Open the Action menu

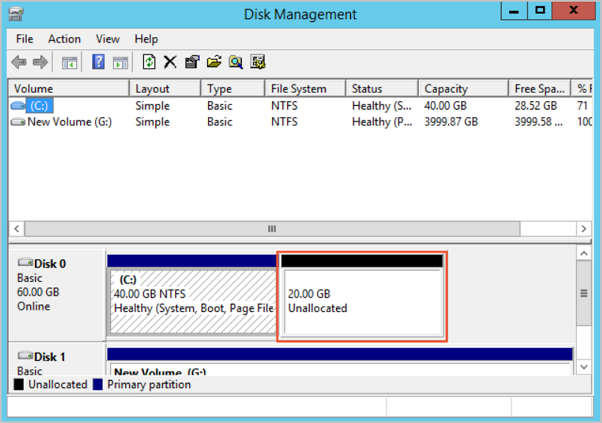tap(64, 39)
